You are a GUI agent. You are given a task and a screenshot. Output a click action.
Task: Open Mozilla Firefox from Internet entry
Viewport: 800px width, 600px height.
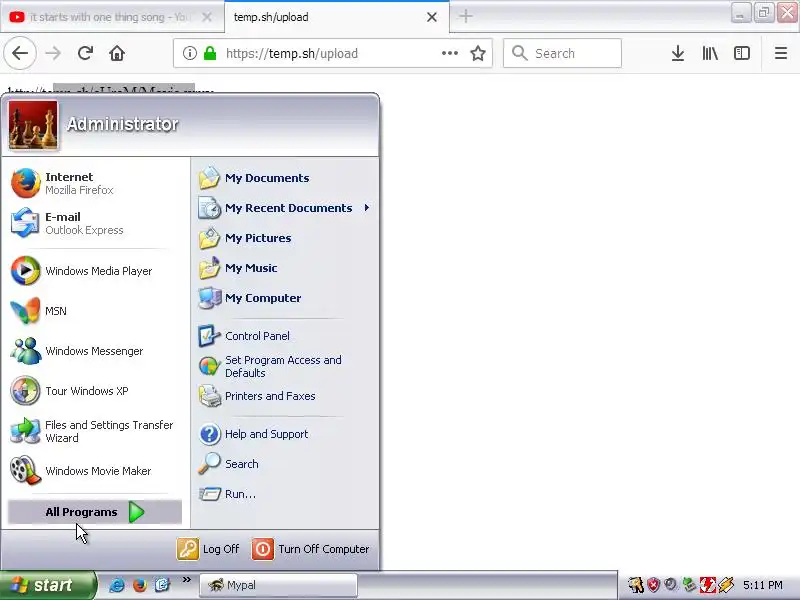click(x=94, y=183)
